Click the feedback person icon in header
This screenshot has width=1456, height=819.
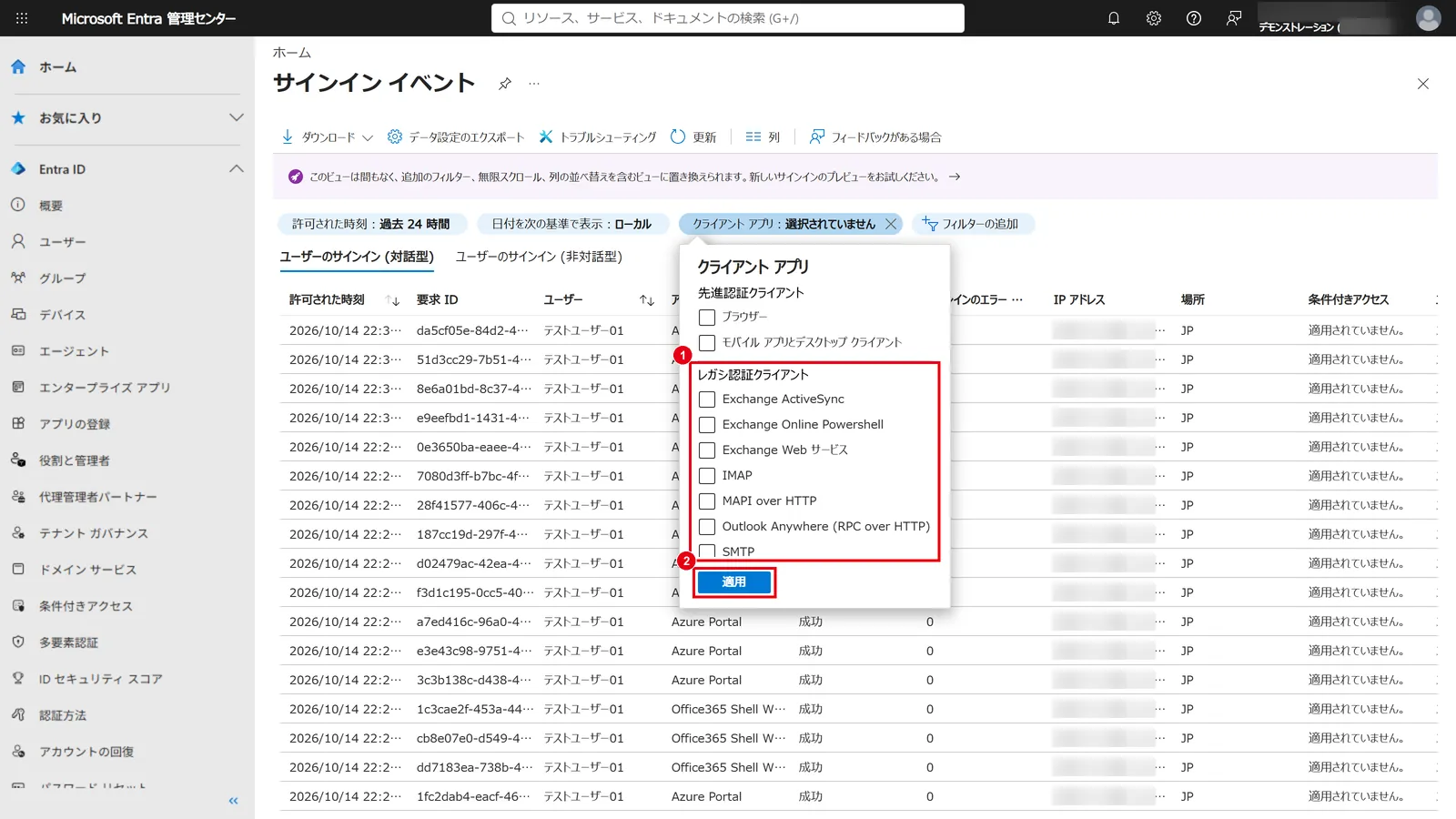1234,18
